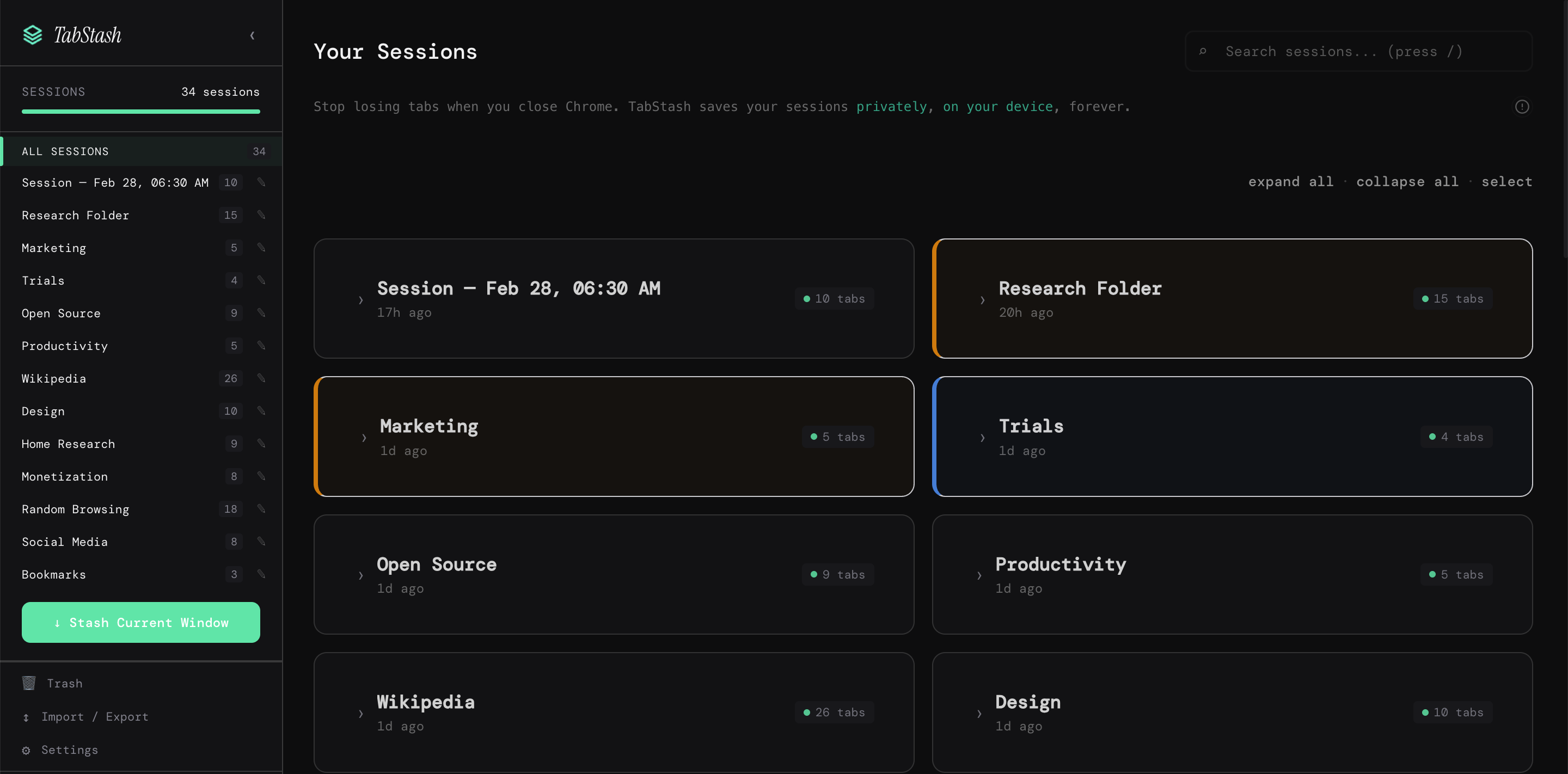1568x774 pixels.
Task: Open the Trash
Action: [x=64, y=683]
